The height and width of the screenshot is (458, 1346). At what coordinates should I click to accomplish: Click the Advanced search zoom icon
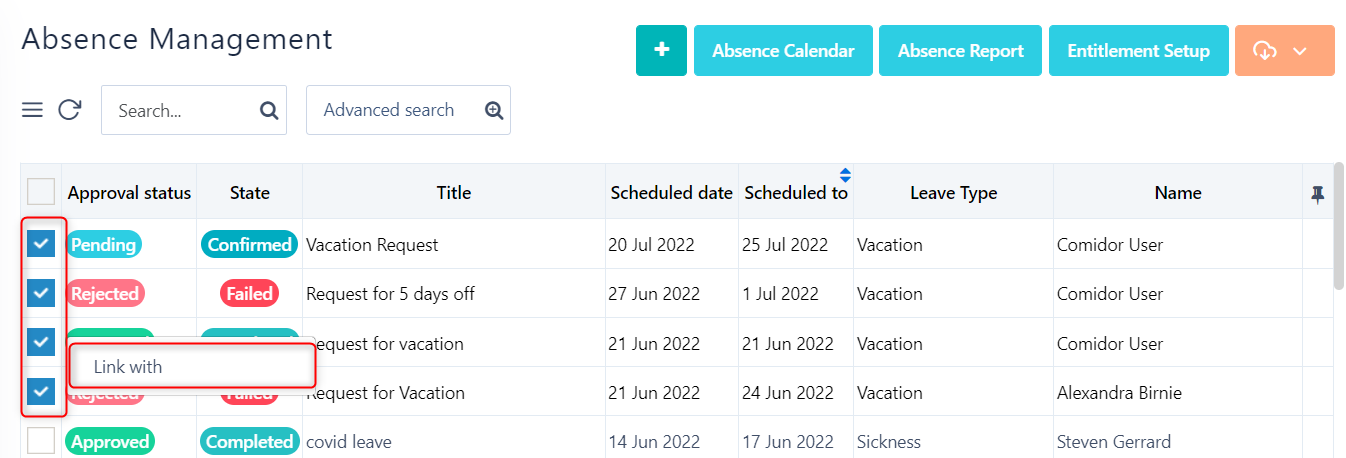click(x=494, y=110)
